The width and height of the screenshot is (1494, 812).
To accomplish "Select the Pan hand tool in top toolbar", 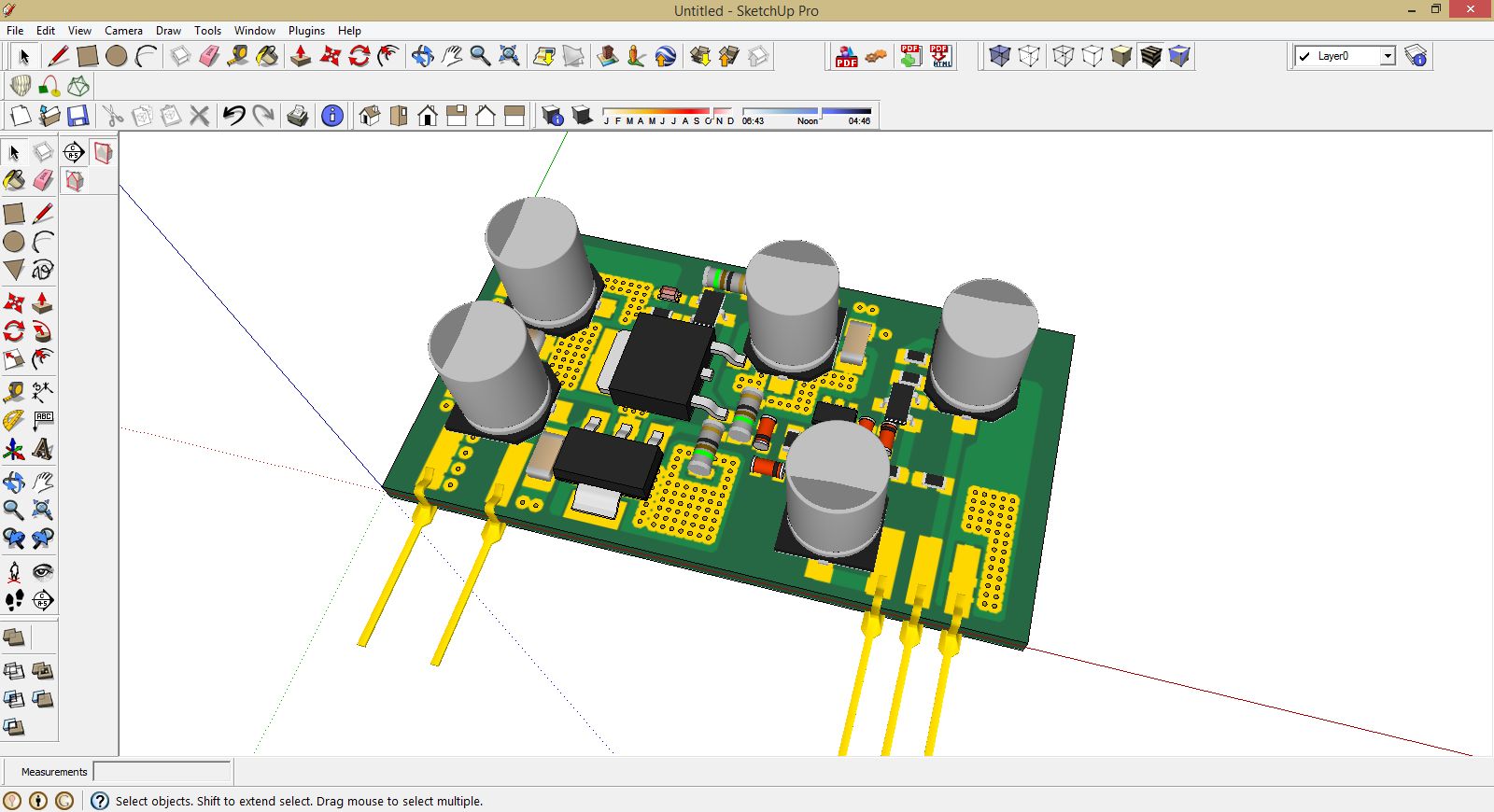I will point(451,56).
